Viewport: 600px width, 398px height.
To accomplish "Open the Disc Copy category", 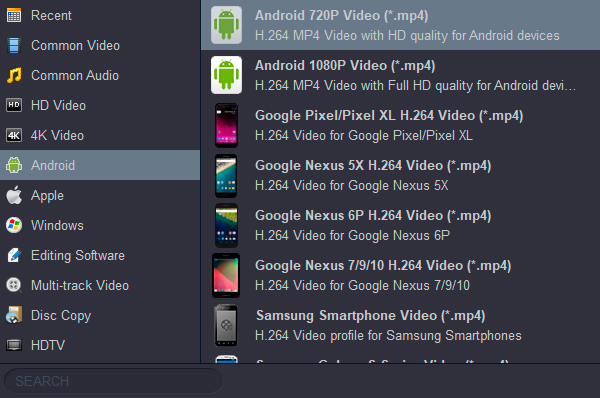I will [100, 315].
